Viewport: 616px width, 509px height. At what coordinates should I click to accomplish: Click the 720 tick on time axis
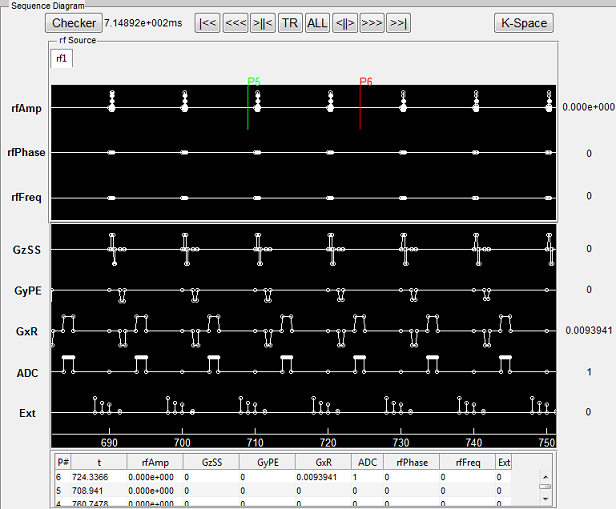328,443
